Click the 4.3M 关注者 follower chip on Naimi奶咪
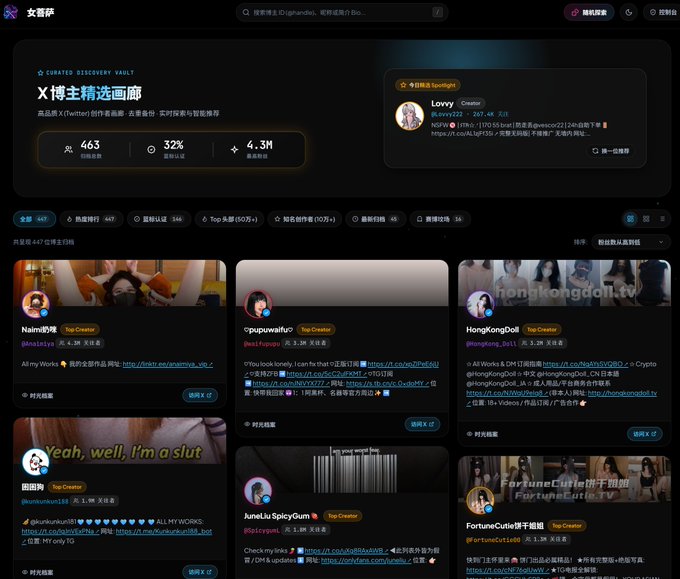Image resolution: width=680 pixels, height=579 pixels. point(81,343)
